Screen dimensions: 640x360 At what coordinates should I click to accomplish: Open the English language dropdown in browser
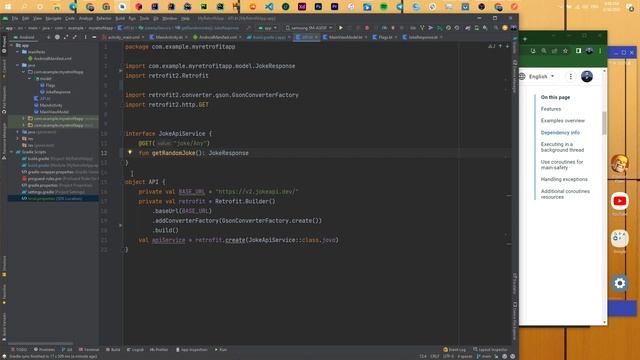tap(542, 76)
